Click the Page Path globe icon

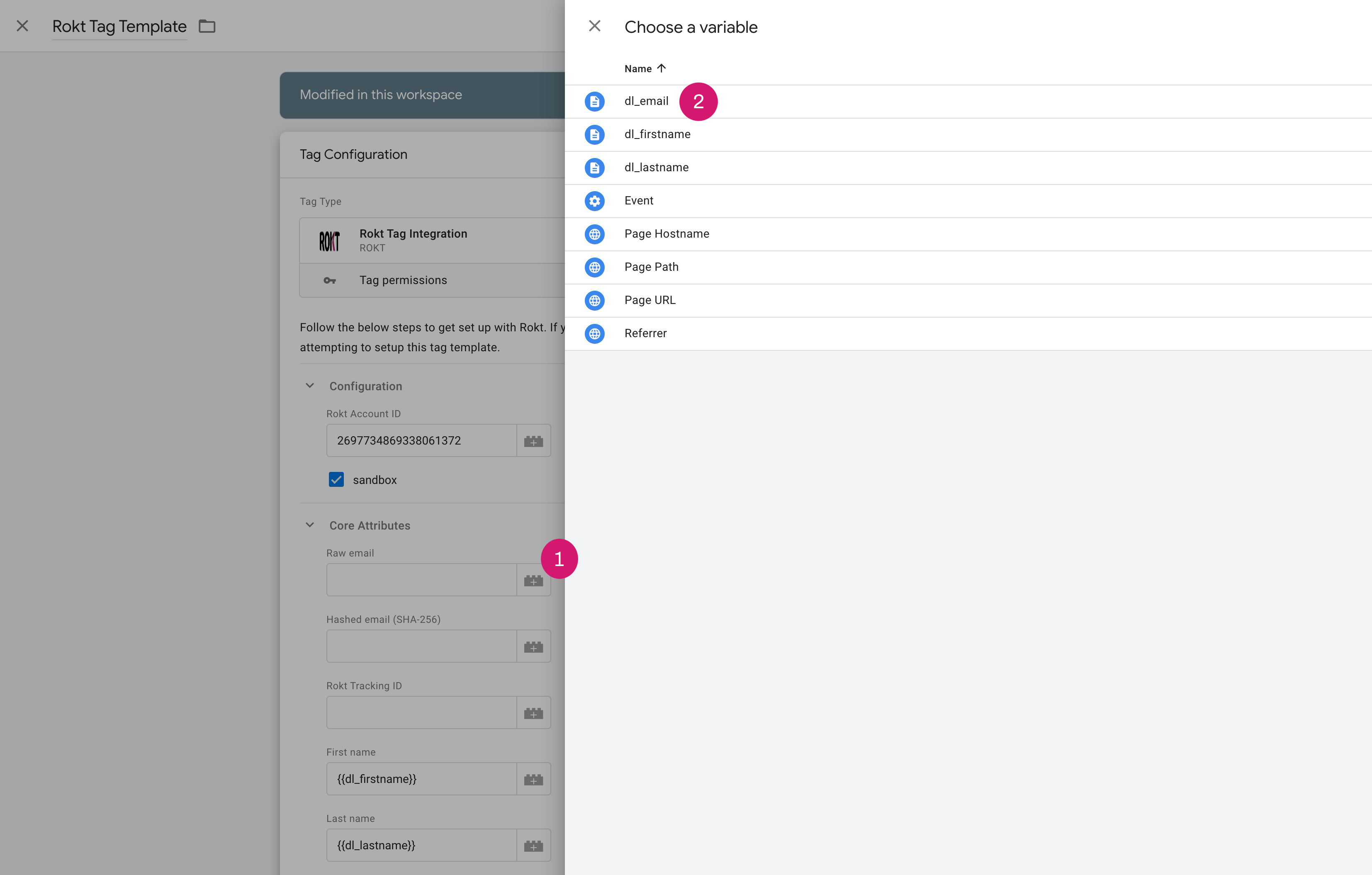click(x=594, y=267)
